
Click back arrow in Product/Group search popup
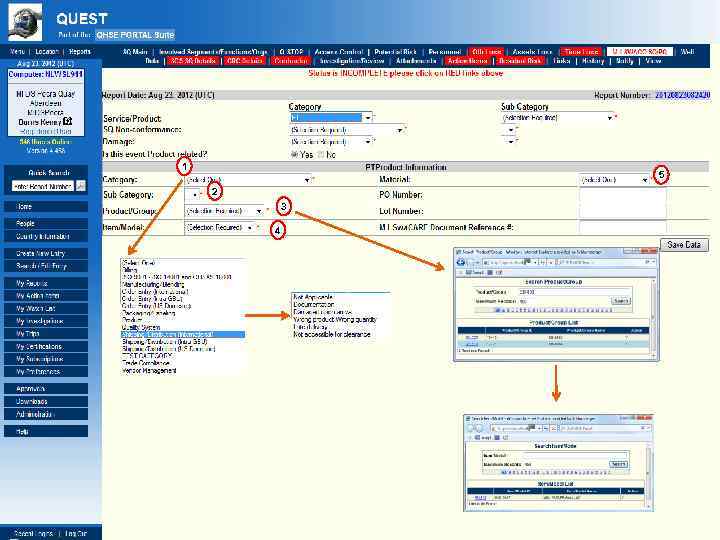point(461,263)
